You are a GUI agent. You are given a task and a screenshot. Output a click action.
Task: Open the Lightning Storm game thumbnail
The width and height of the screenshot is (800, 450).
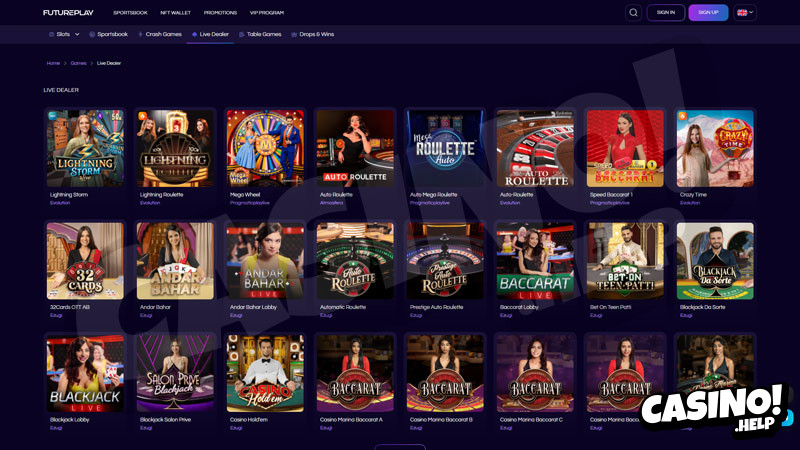click(85, 148)
